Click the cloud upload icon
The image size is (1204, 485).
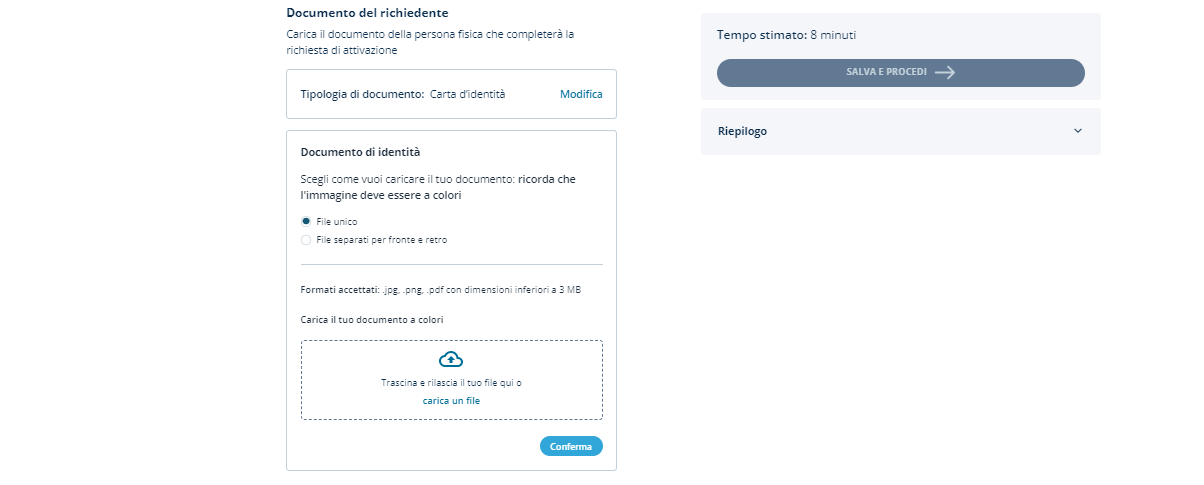tap(451, 359)
